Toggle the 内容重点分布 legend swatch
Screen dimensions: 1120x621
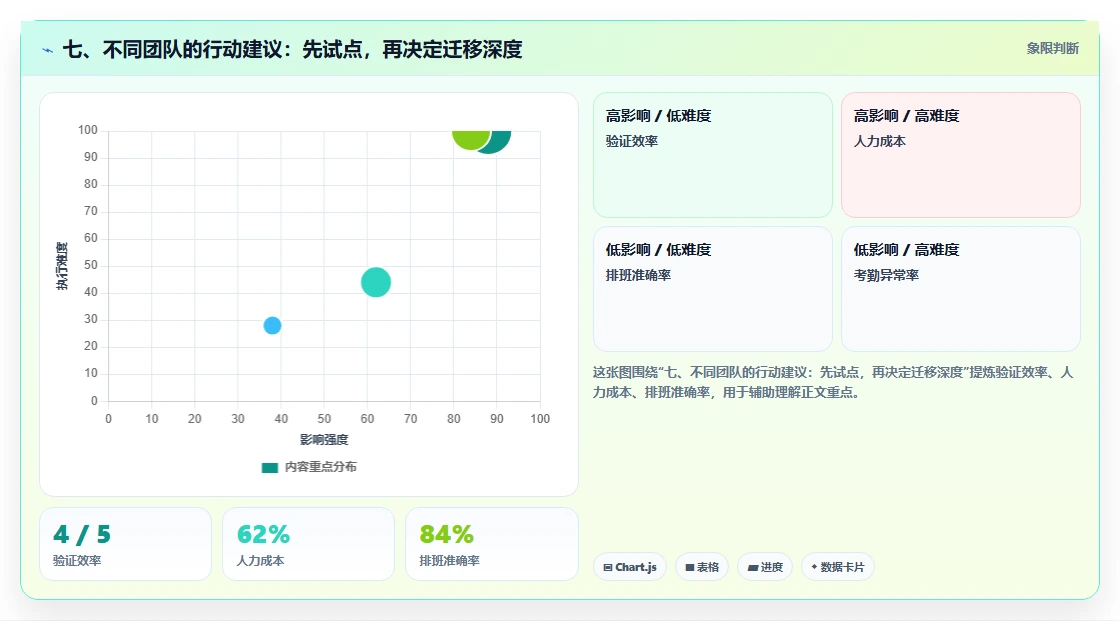[x=269, y=467]
